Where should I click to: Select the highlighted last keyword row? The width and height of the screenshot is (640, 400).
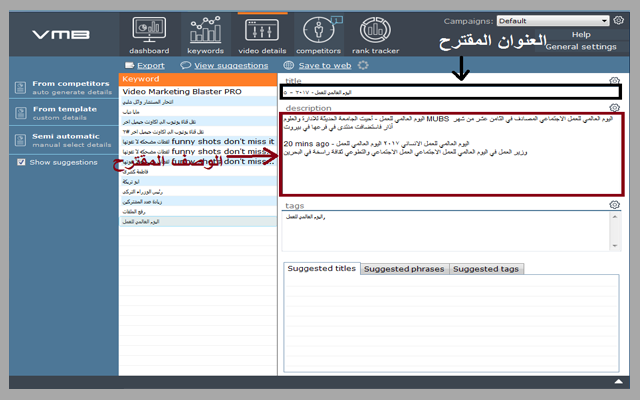198,221
